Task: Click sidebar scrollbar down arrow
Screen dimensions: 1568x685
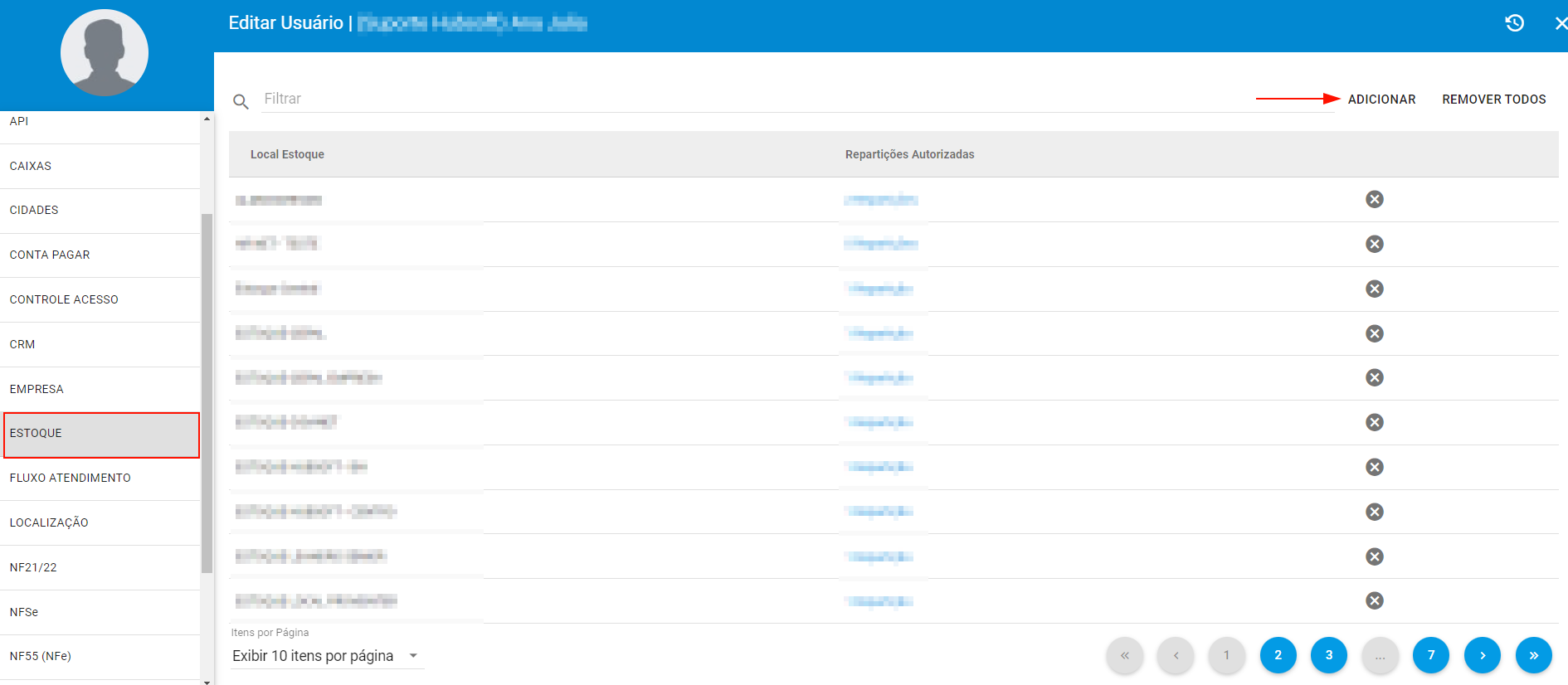Action: coord(207,681)
